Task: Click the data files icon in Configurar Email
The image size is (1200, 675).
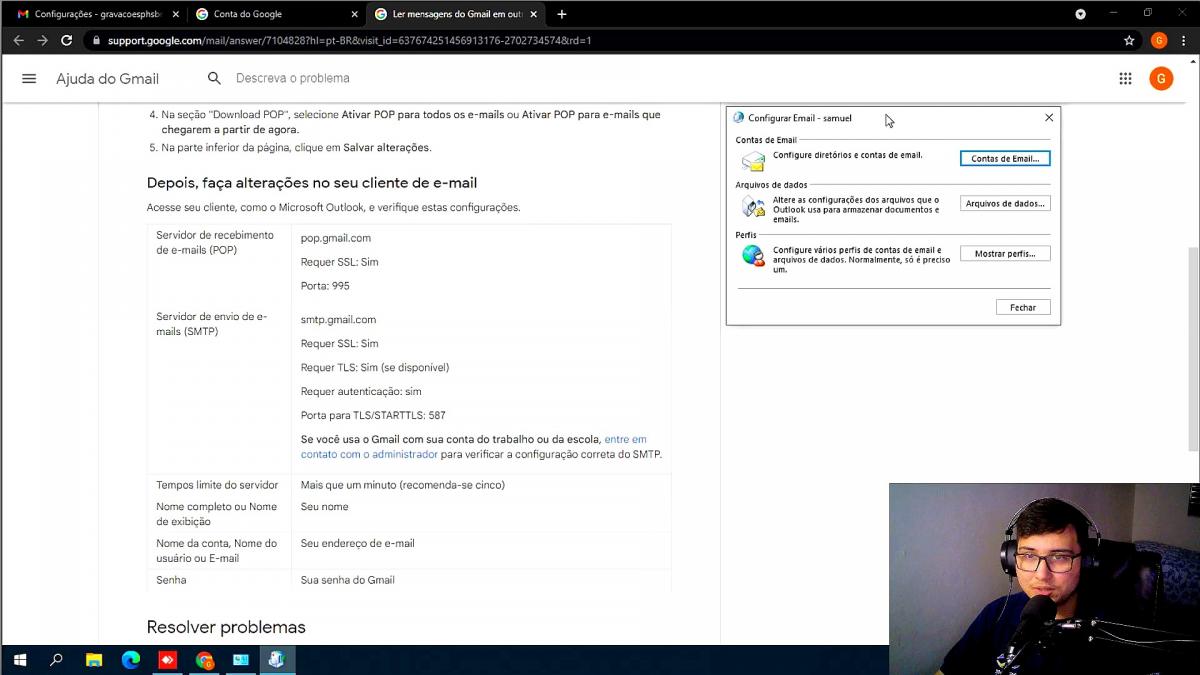Action: point(753,207)
